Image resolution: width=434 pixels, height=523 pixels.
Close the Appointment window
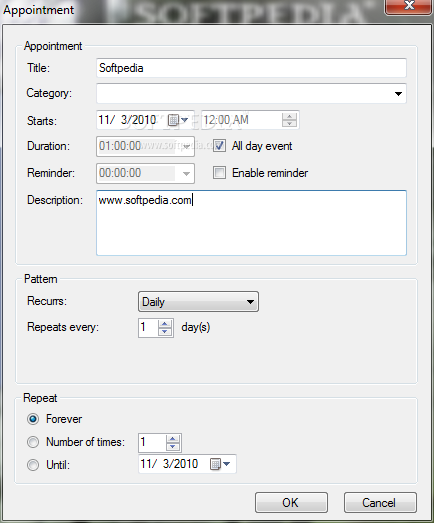coord(409,7)
